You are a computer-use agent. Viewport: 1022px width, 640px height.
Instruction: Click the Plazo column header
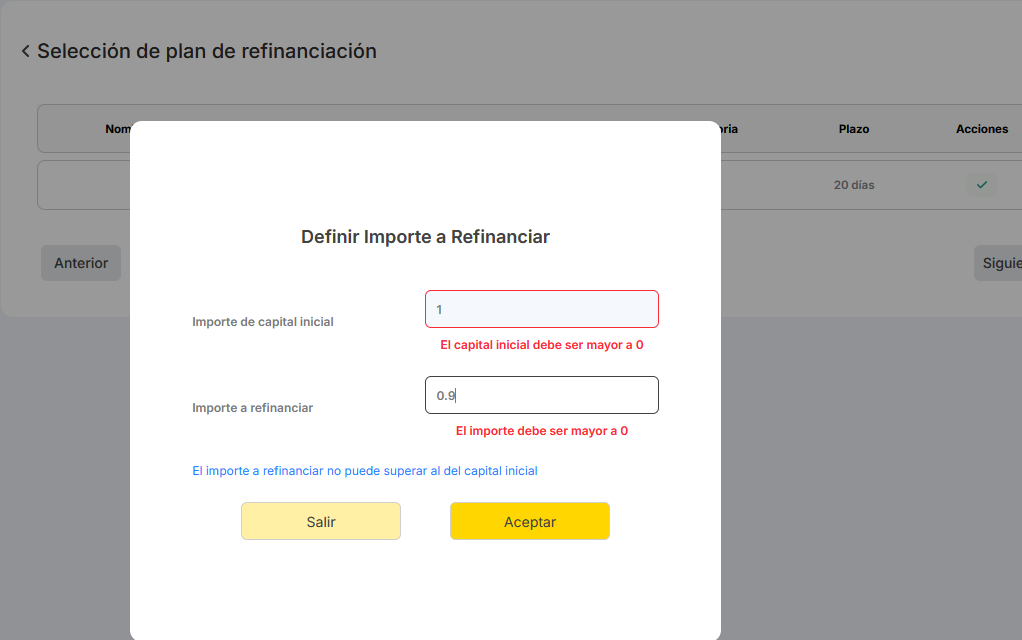coord(855,128)
